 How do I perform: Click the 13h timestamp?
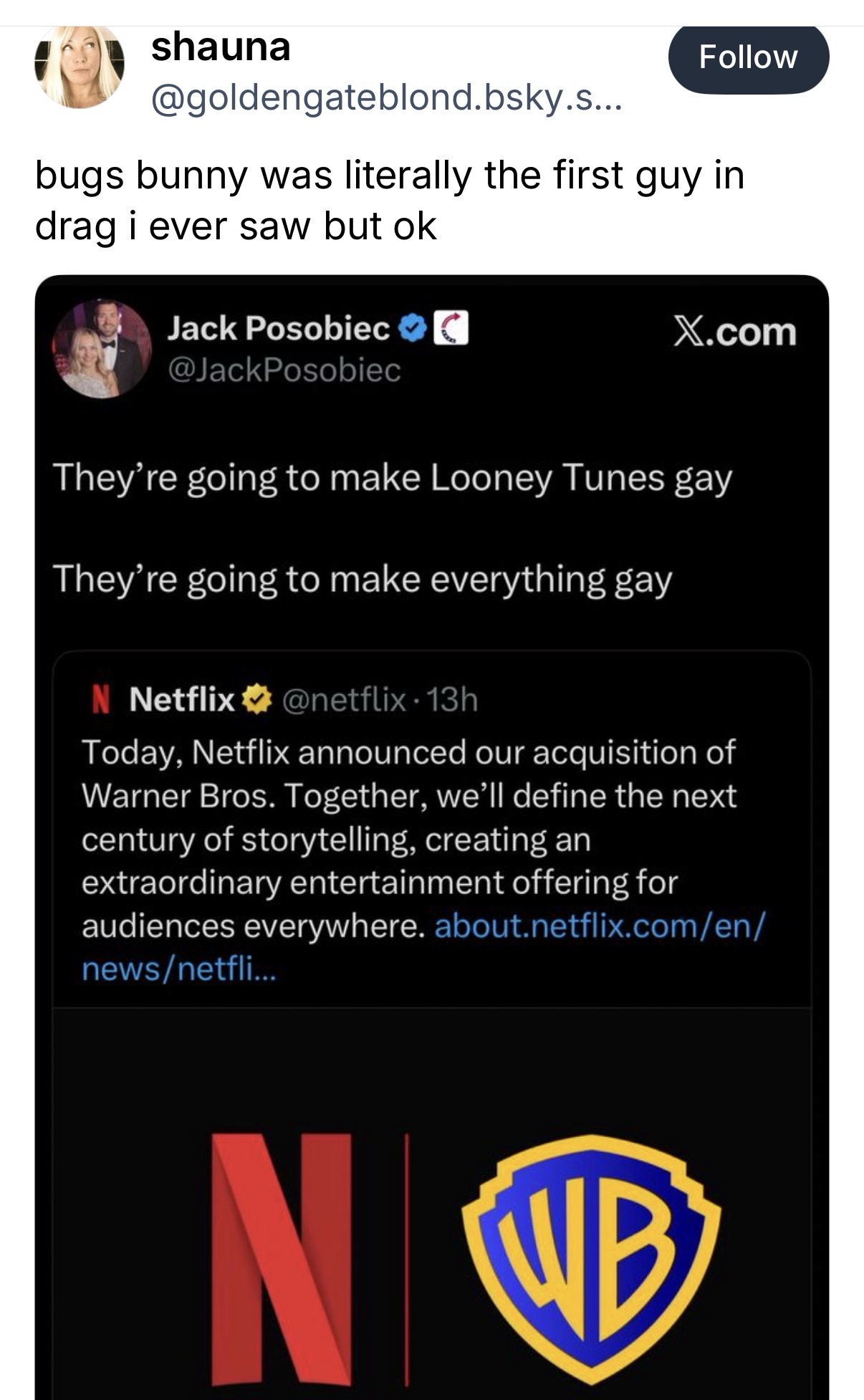pos(453,699)
